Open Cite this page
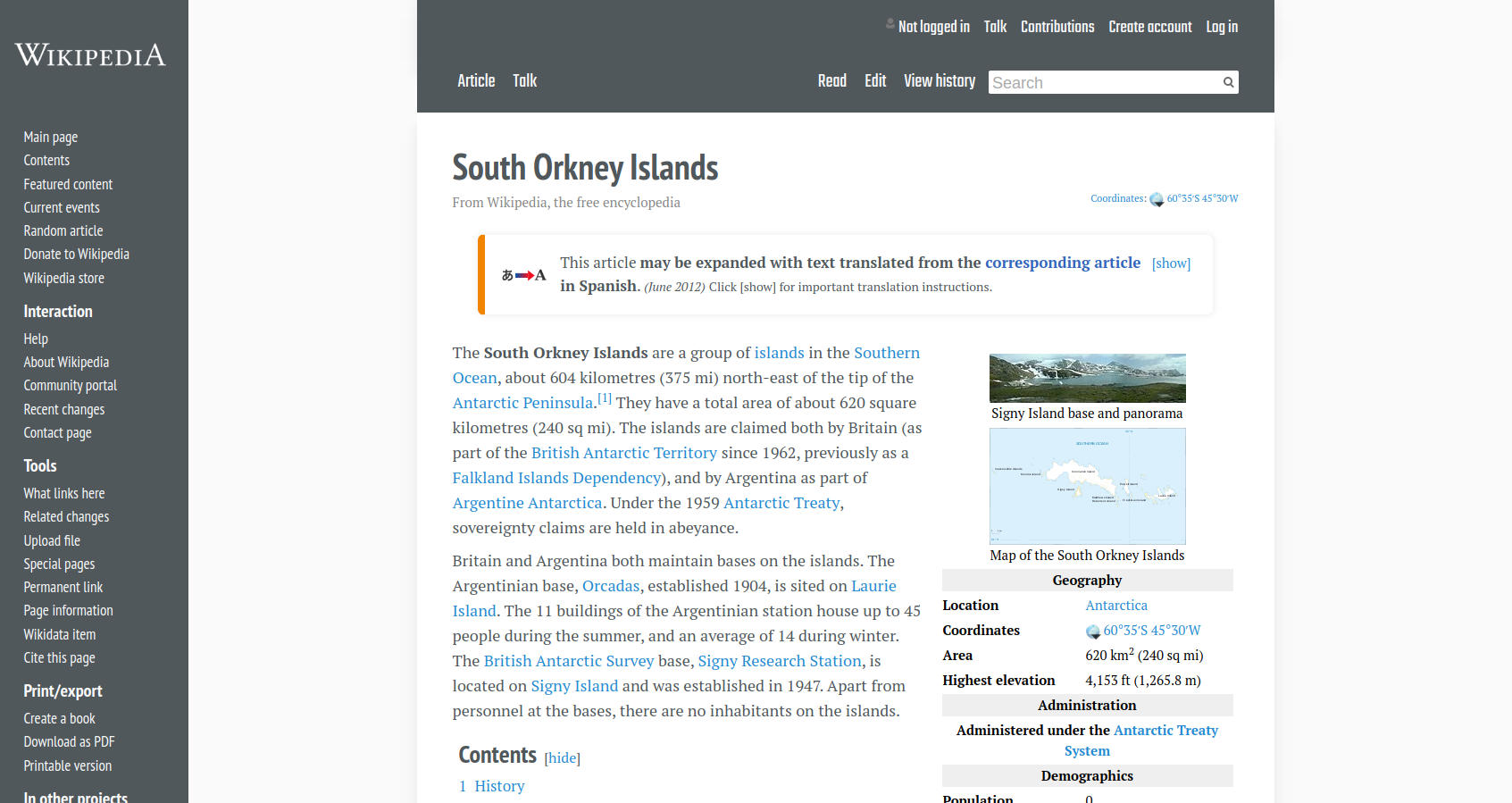1512x803 pixels. coord(59,657)
